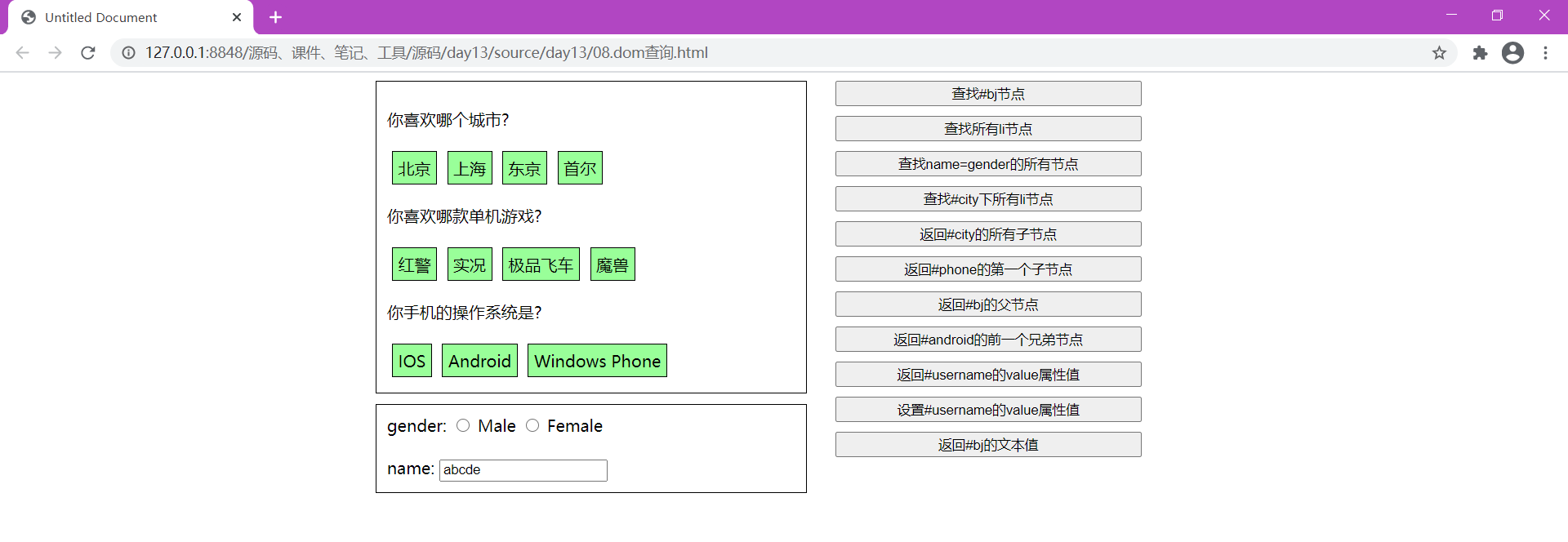This screenshot has height=542, width=1568.
Task: Restore down the browser window
Action: point(1497,16)
